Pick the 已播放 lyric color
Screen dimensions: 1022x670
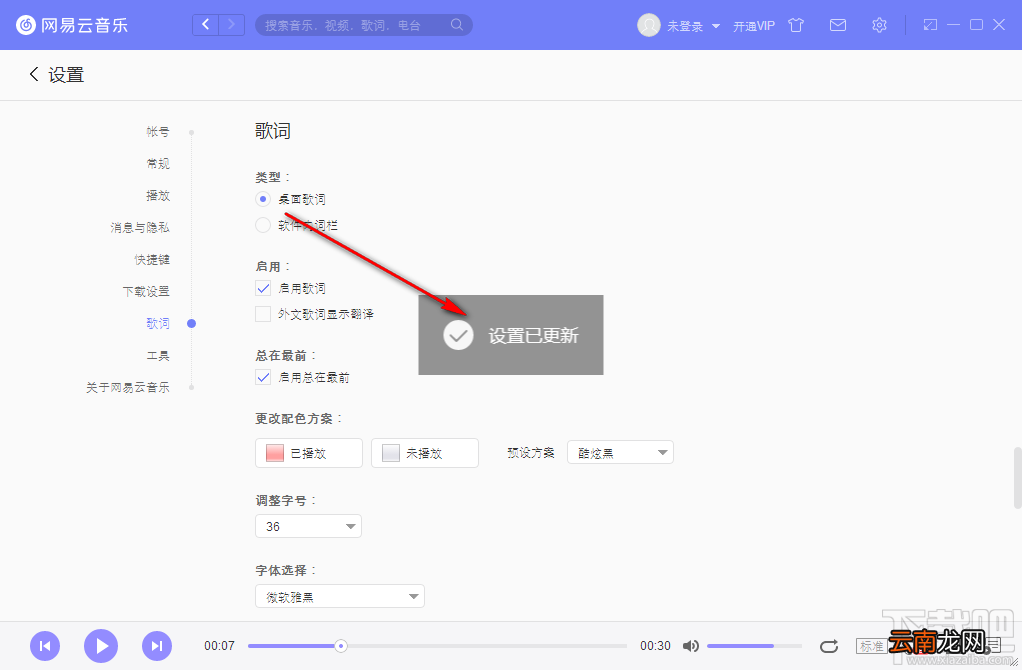[308, 453]
